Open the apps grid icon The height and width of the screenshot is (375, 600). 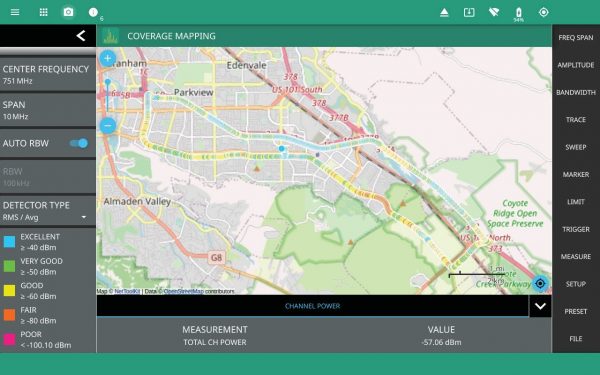[44, 12]
